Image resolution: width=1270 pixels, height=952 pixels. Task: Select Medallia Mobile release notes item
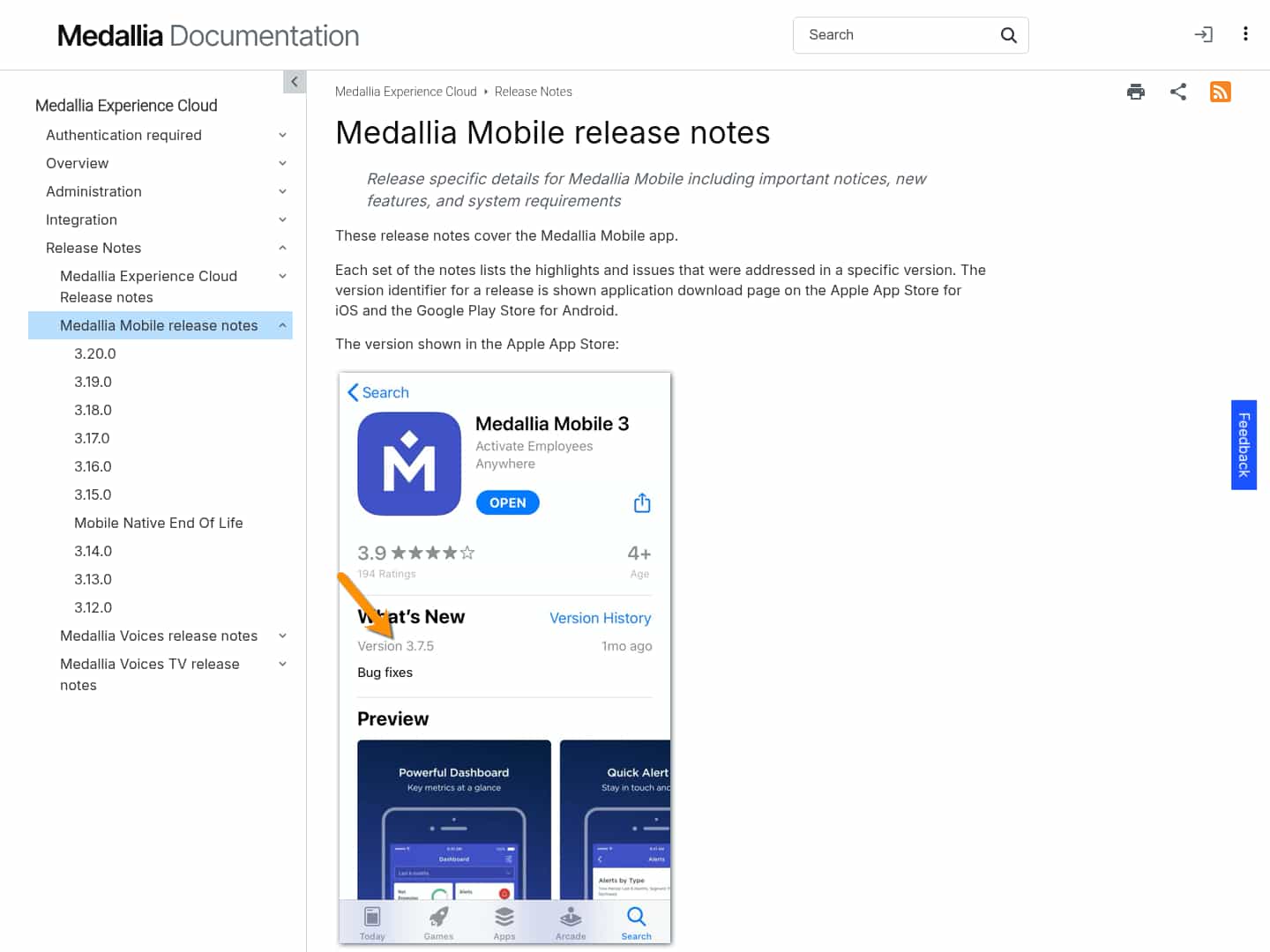point(159,325)
